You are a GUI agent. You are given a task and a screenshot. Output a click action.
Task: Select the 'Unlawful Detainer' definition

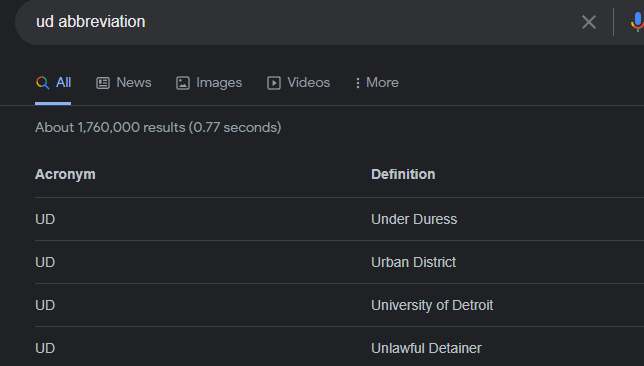[x=426, y=348]
